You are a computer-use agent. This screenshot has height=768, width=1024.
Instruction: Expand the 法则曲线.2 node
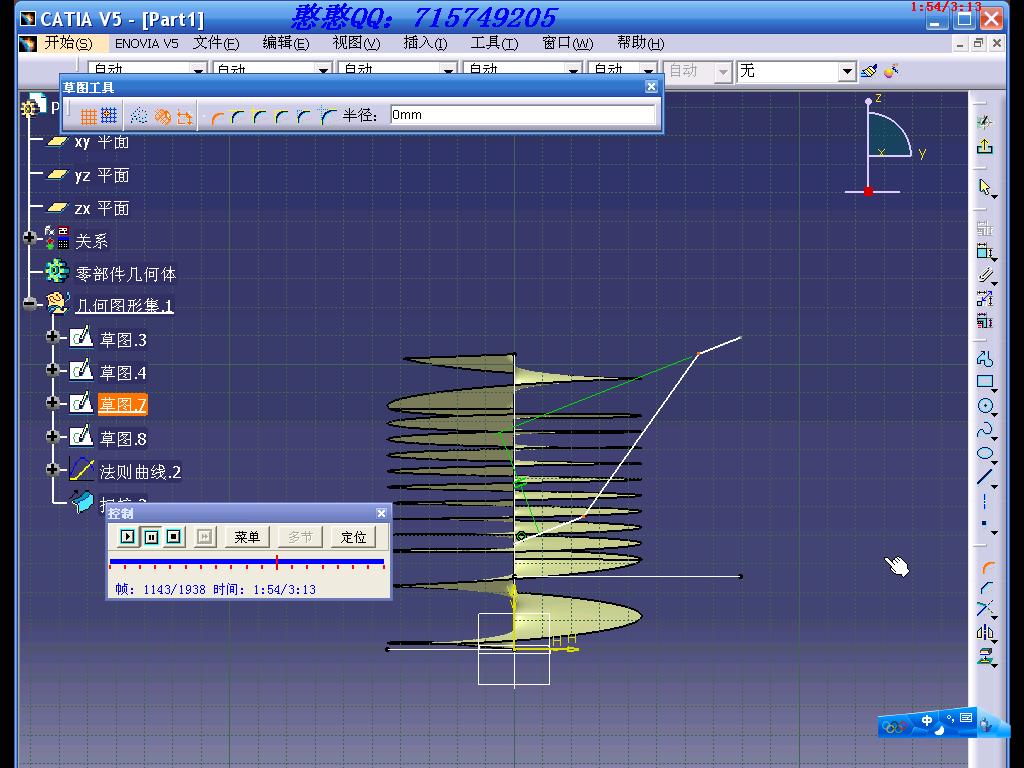point(53,469)
